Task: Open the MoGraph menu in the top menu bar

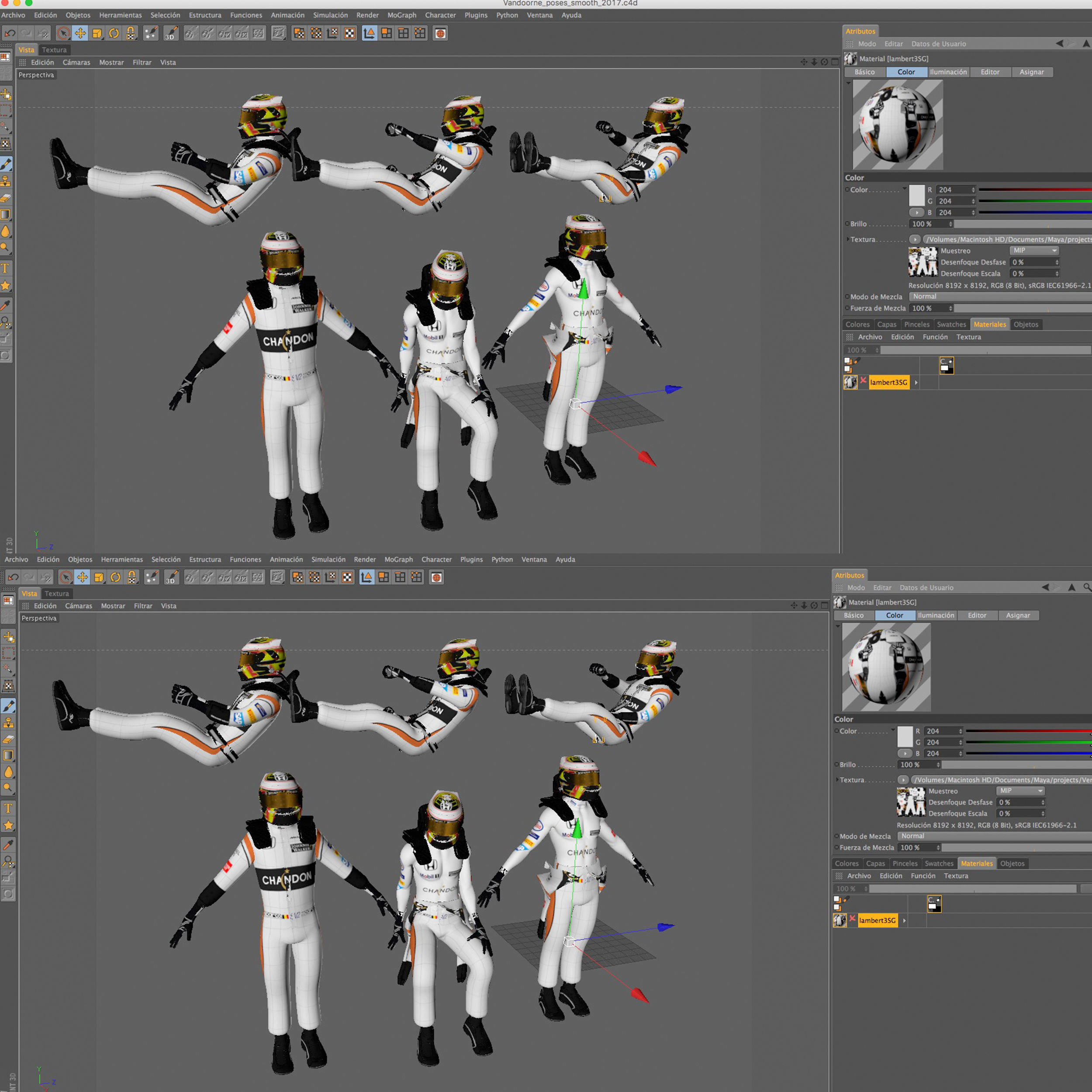Action: (401, 15)
